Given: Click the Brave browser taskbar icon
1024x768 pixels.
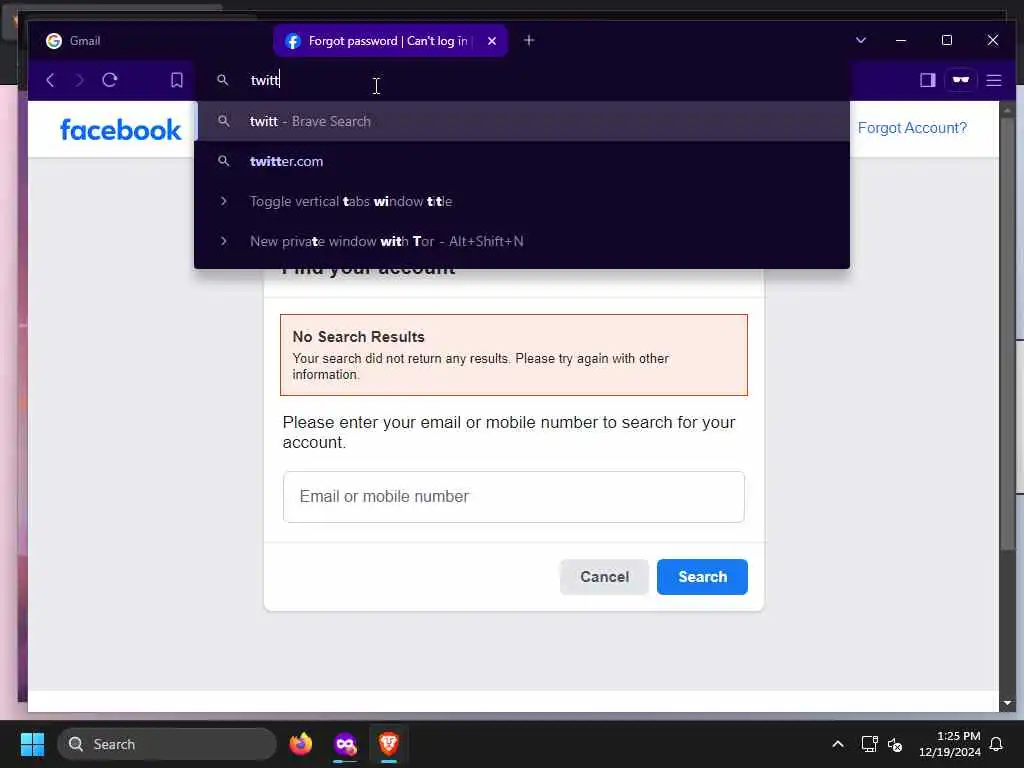Looking at the screenshot, I should [389, 744].
